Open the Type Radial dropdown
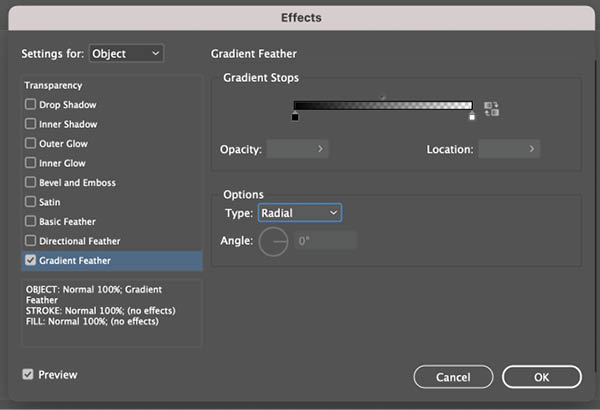This screenshot has width=600, height=410. coord(300,213)
